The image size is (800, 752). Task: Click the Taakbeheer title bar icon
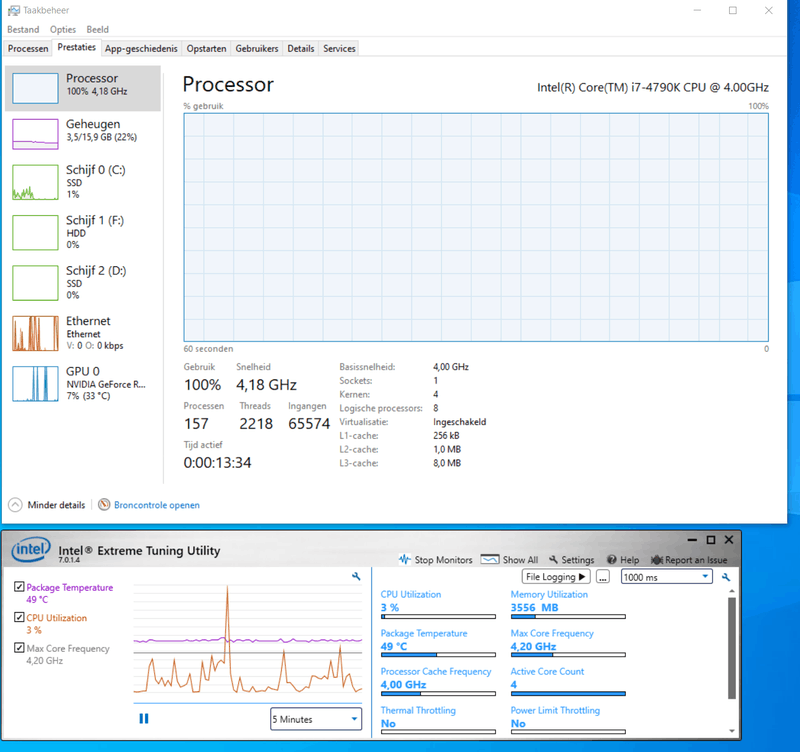coord(14,10)
